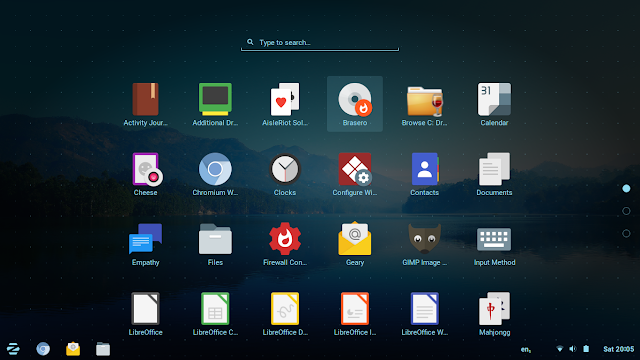Open Activity Journal app

[145, 104]
